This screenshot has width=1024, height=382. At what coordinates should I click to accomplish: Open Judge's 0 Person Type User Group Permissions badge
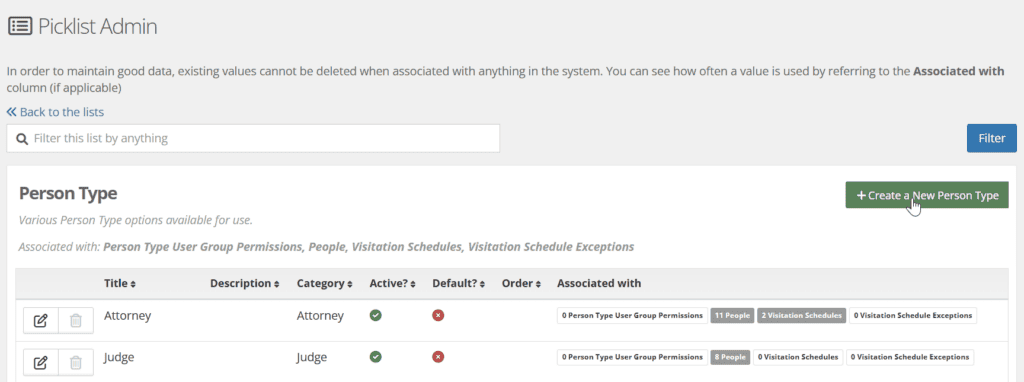pos(632,357)
